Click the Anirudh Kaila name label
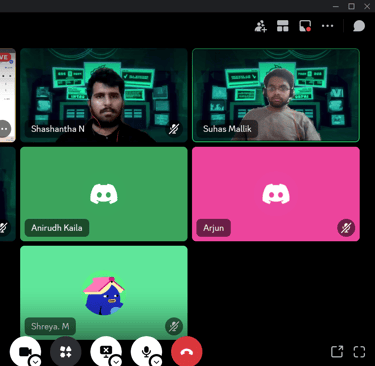The width and height of the screenshot is (375, 366). point(57,228)
